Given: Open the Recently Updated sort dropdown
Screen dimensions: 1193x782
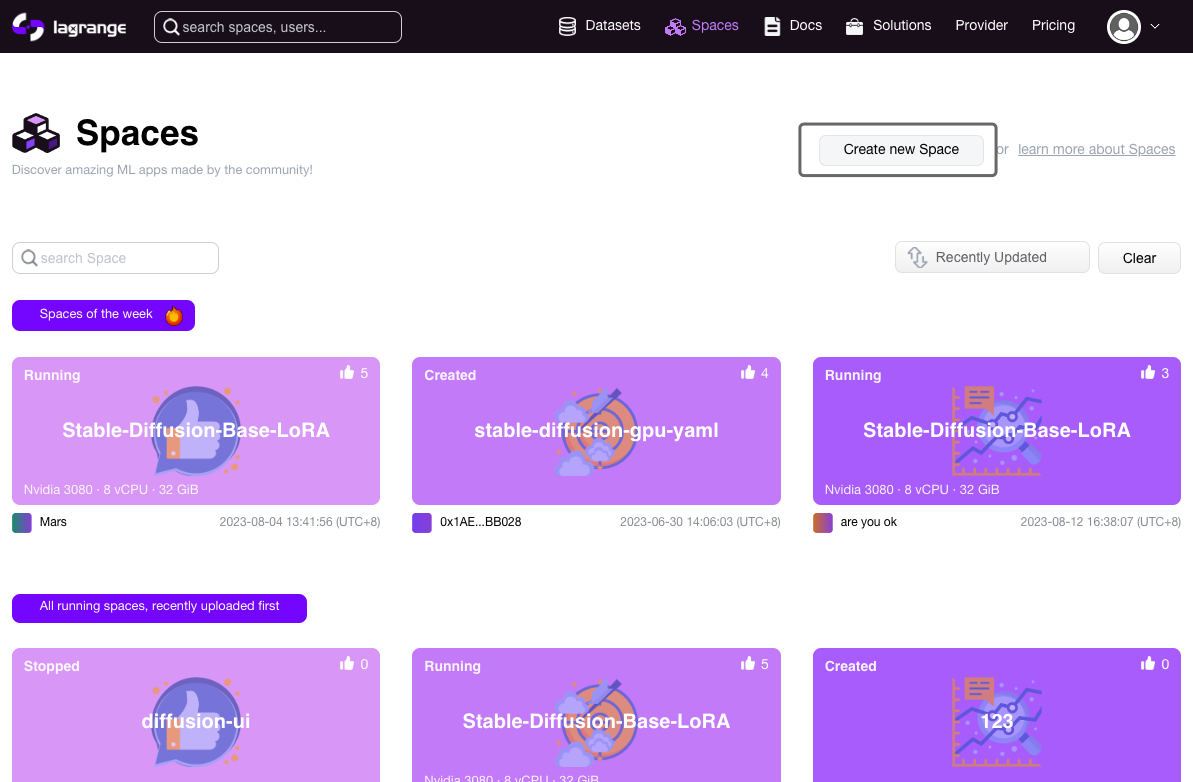Looking at the screenshot, I should [x=991, y=257].
